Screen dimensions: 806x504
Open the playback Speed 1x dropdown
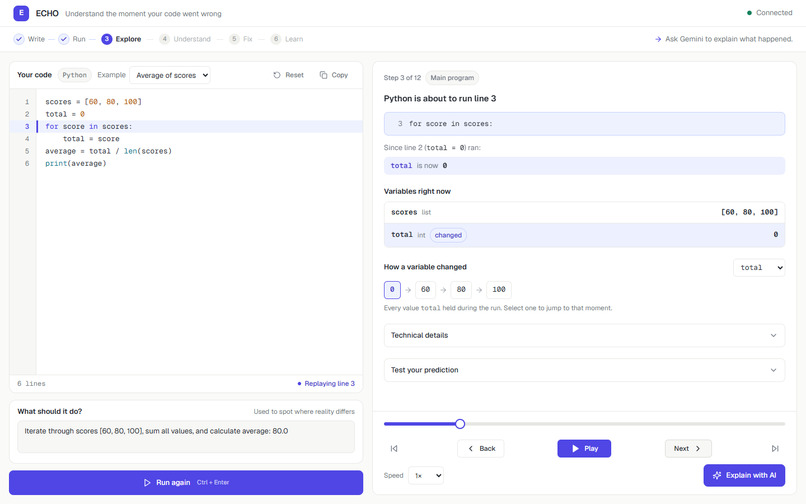426,475
